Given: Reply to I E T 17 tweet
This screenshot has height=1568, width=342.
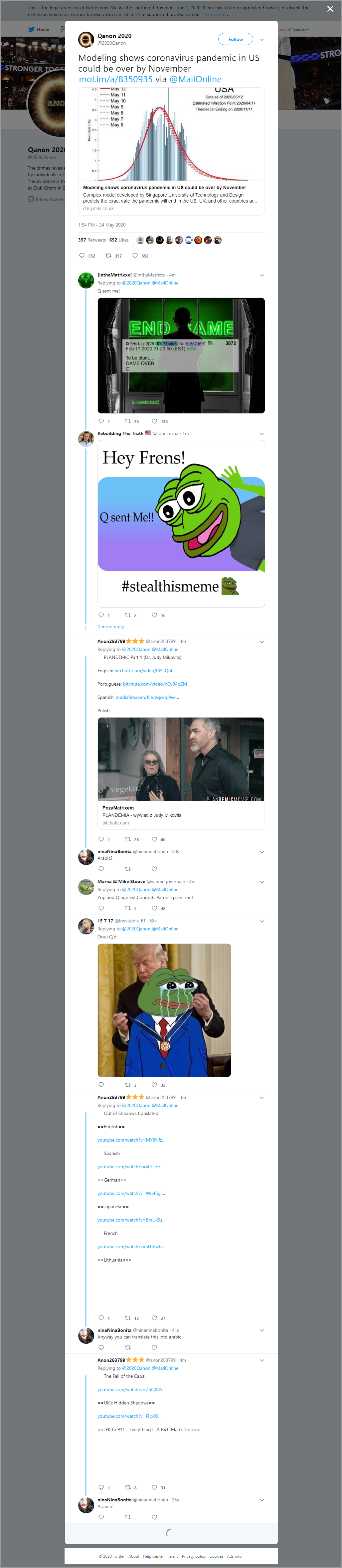Looking at the screenshot, I should point(101,1085).
